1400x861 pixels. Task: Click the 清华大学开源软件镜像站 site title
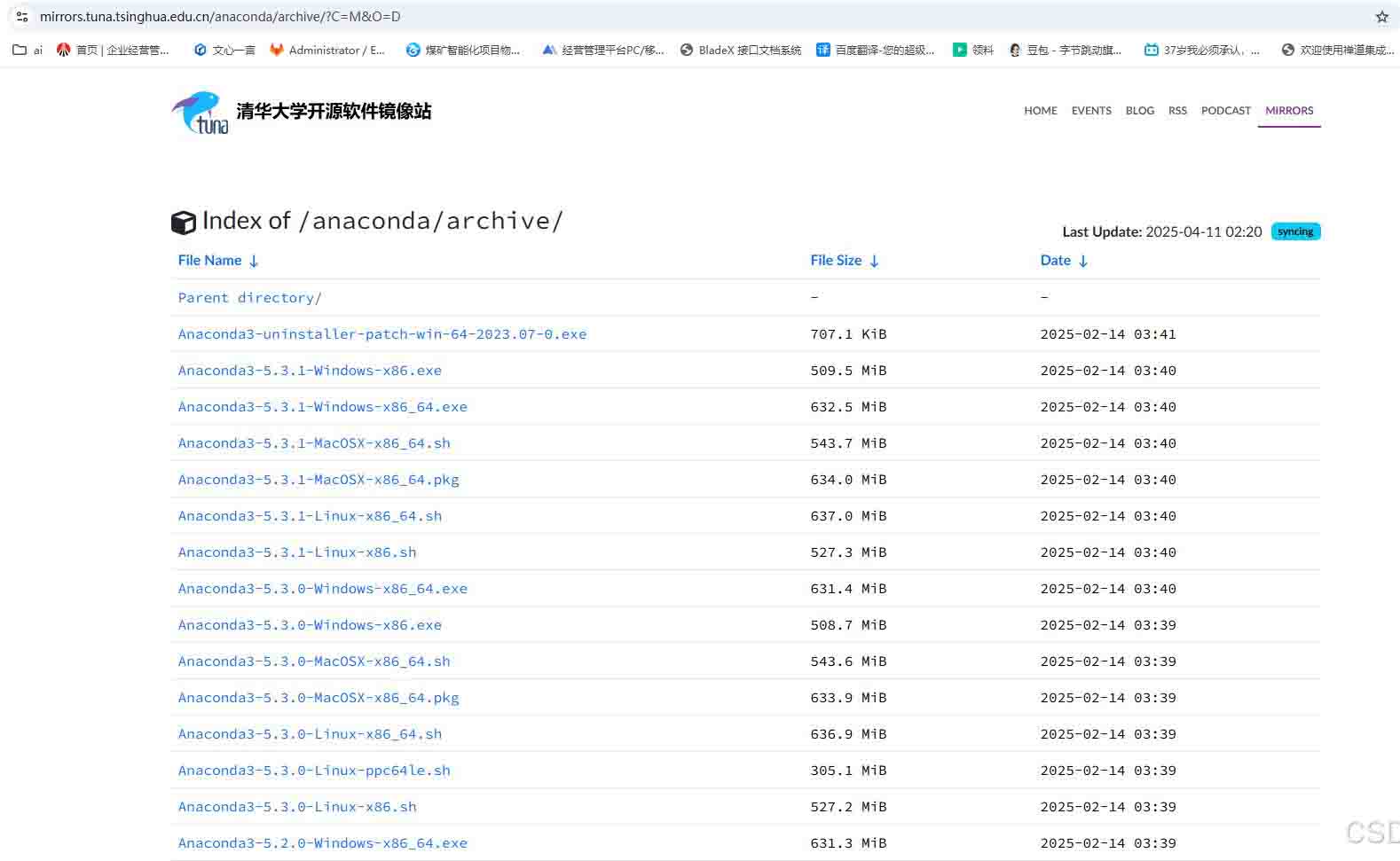(x=334, y=112)
